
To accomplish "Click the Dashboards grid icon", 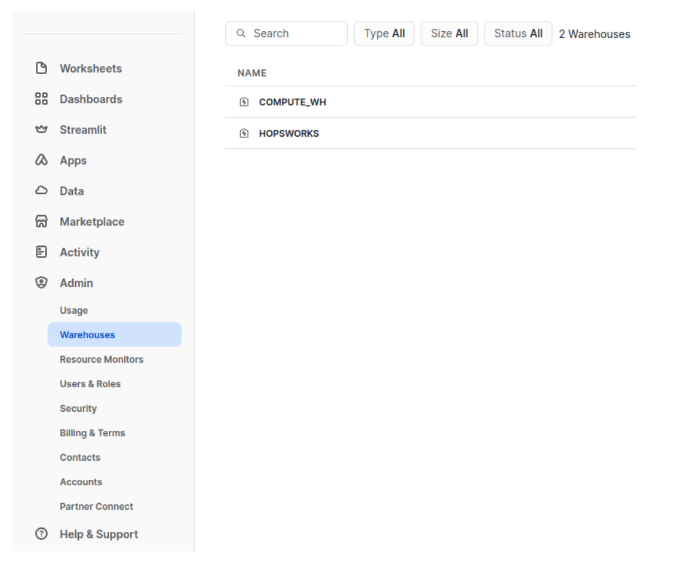I will (x=41, y=99).
